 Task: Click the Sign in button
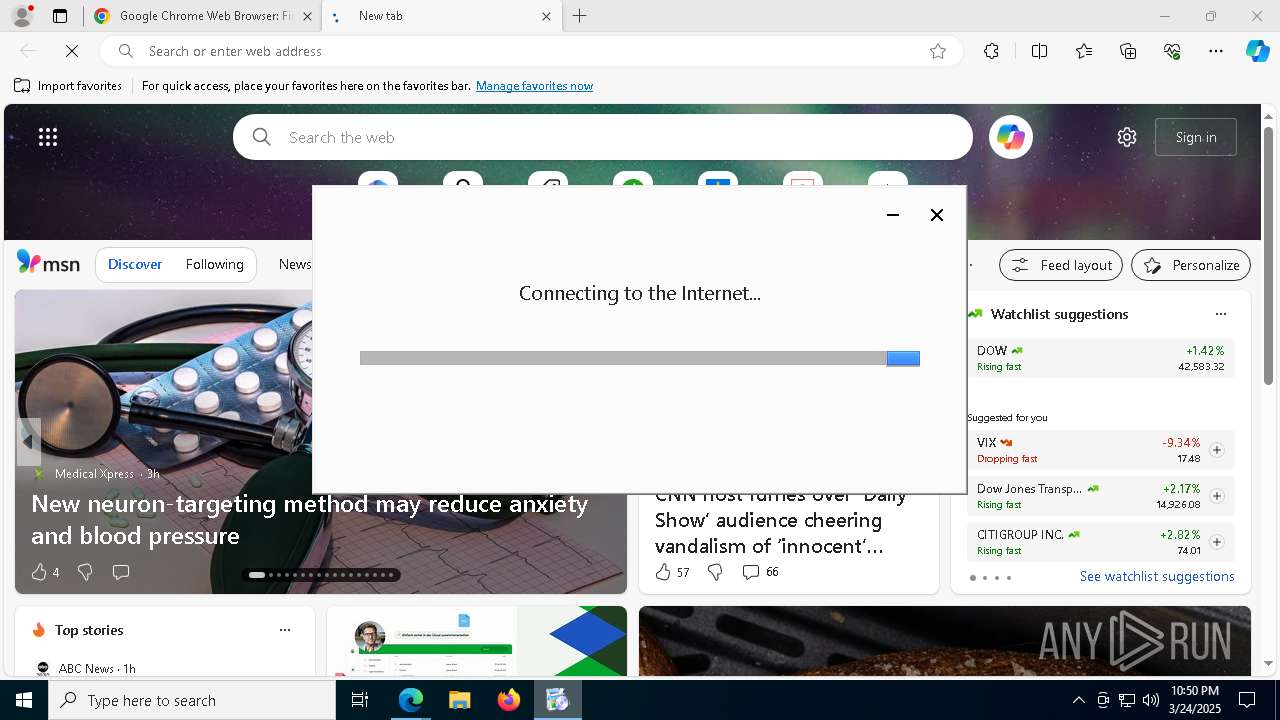(x=1196, y=137)
